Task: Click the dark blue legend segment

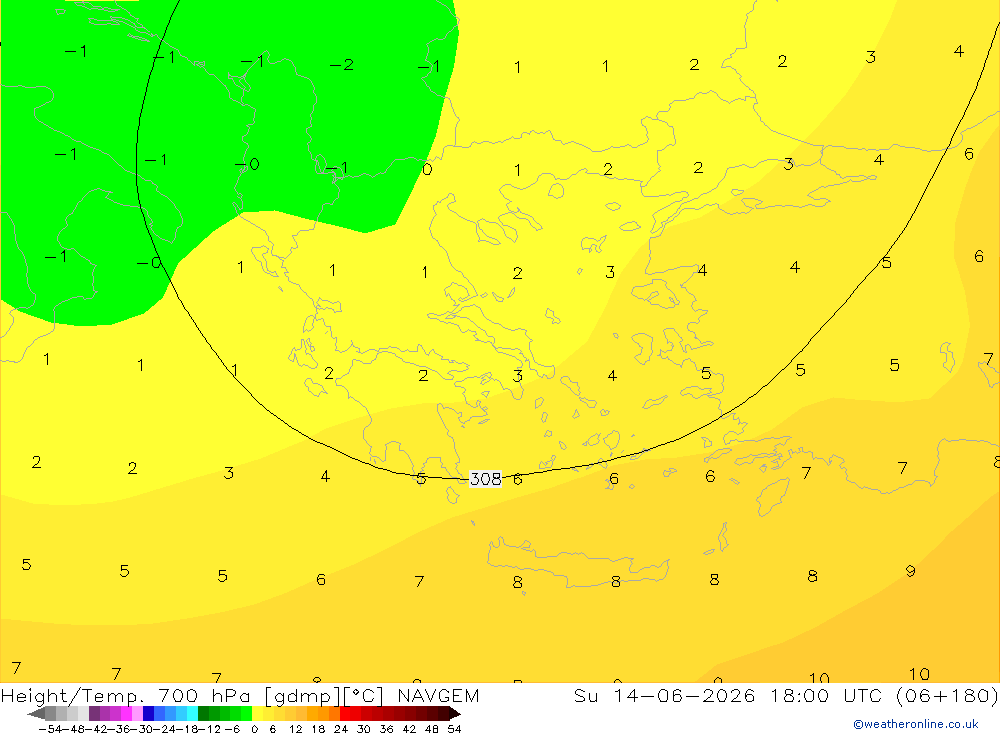Action: [148, 713]
